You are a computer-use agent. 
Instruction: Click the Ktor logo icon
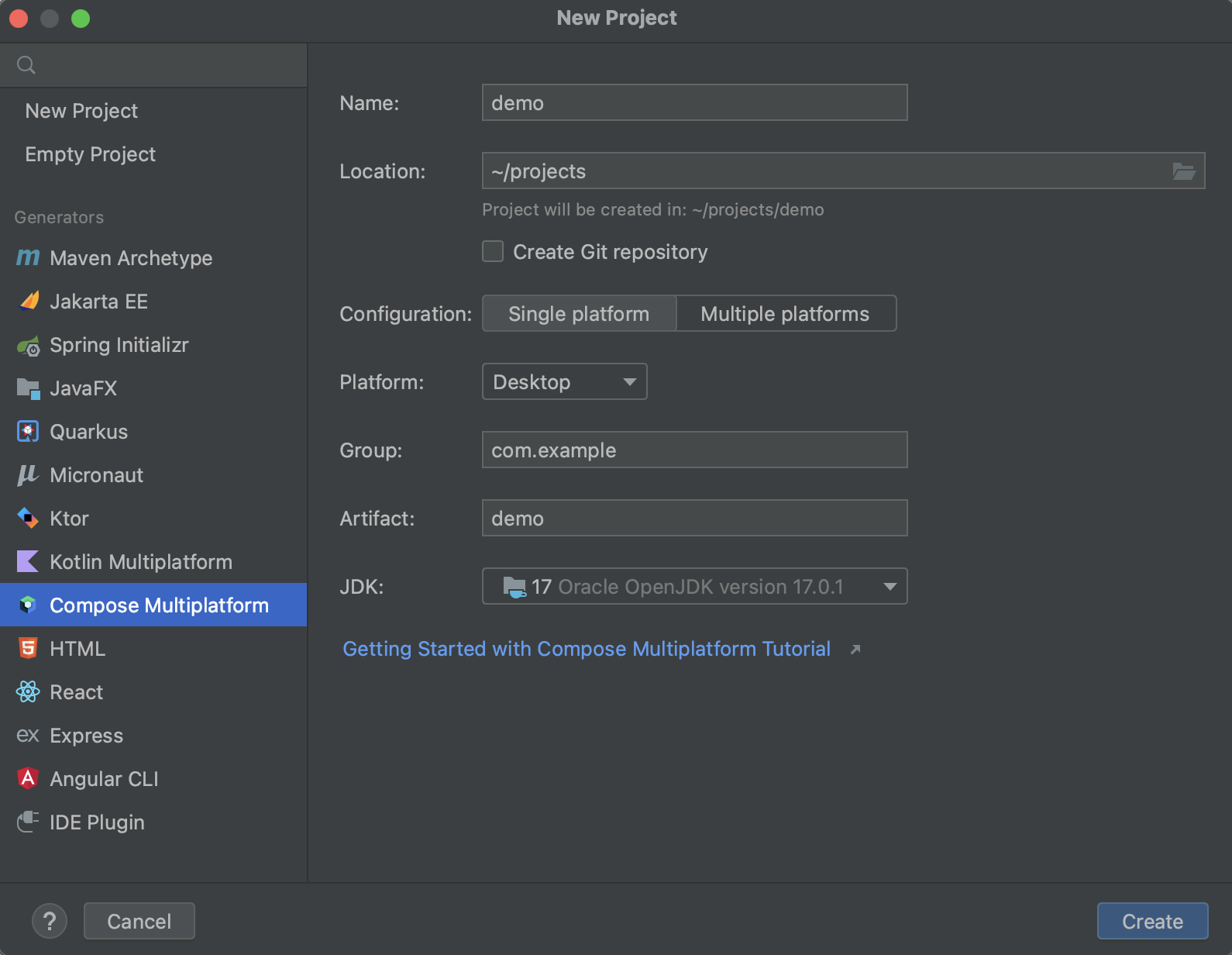coord(28,519)
